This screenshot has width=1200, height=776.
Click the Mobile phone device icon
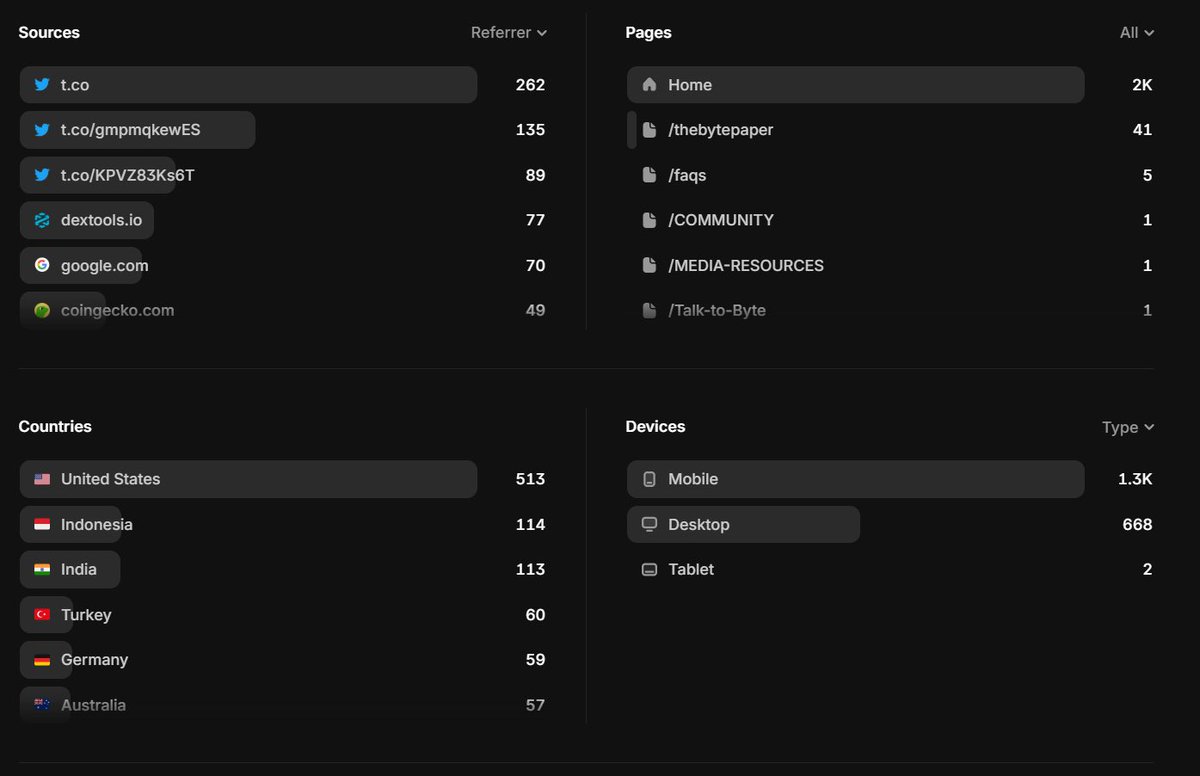(x=649, y=479)
